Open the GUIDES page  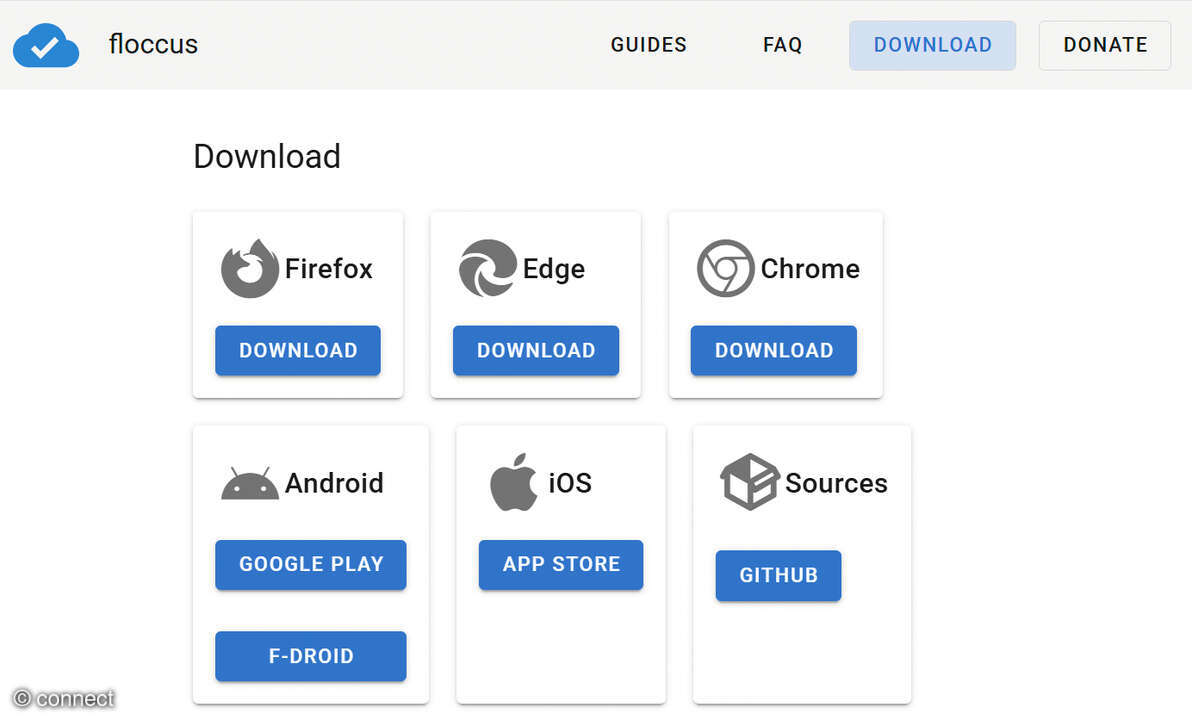click(x=648, y=44)
